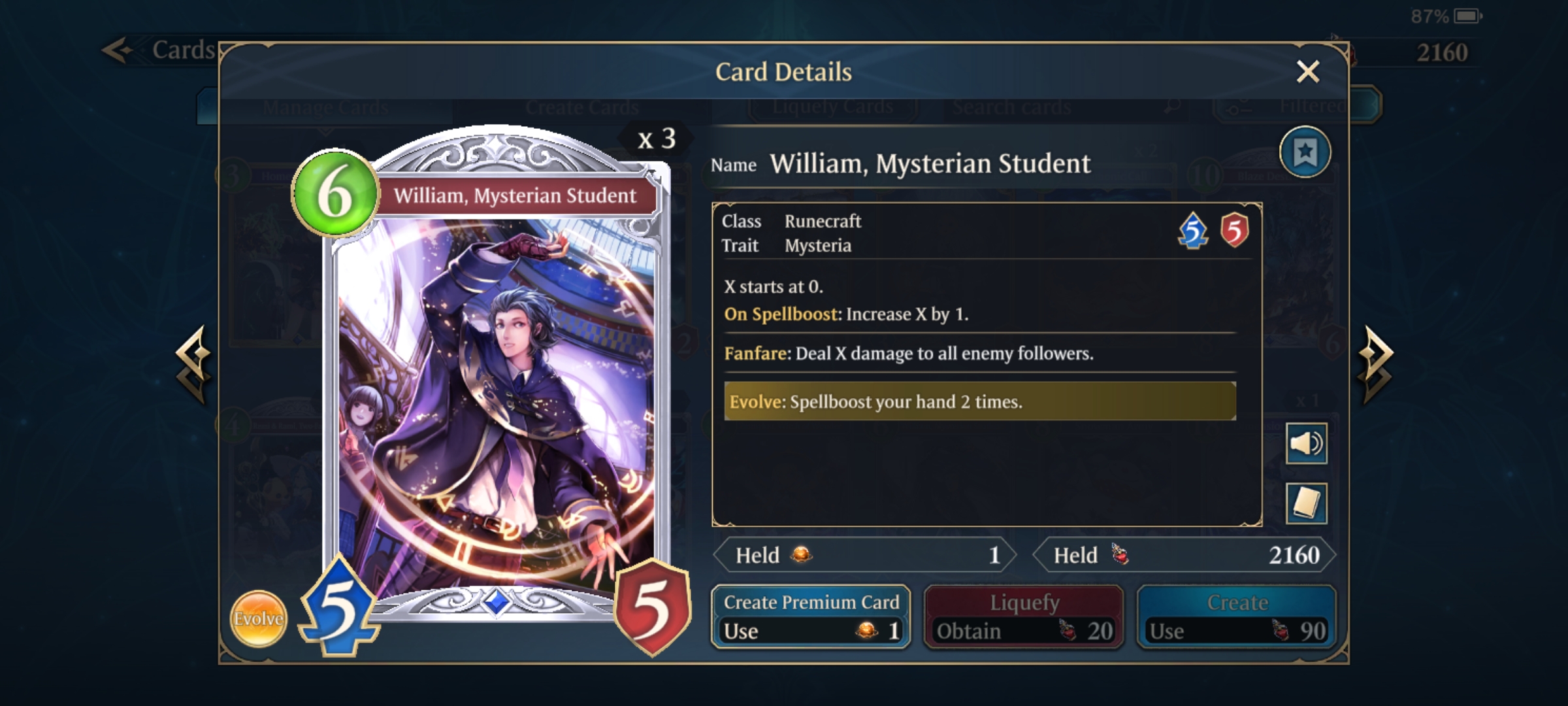This screenshot has height=706, width=1568.
Task: Go to the previous card arrow
Action: coord(194,364)
